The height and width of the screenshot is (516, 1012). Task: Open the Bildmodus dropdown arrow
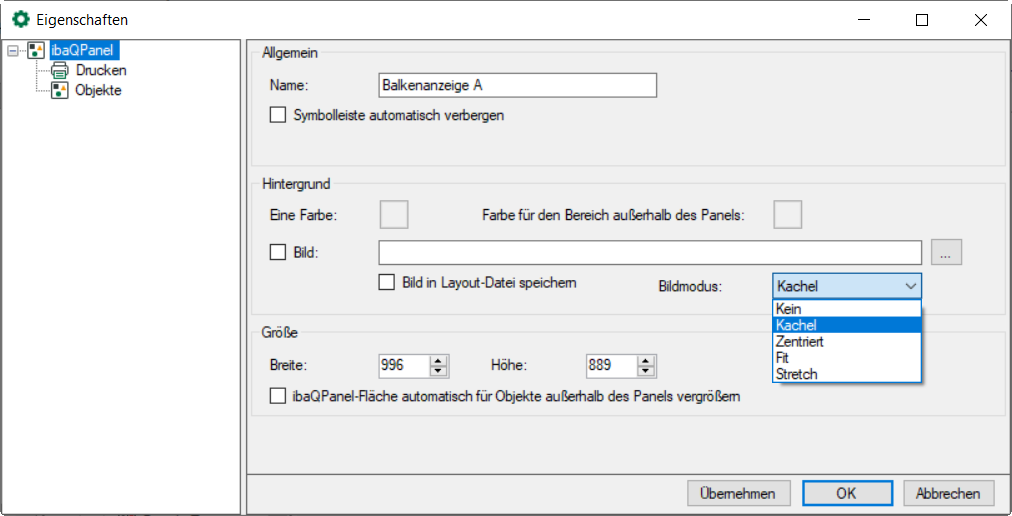(x=910, y=286)
